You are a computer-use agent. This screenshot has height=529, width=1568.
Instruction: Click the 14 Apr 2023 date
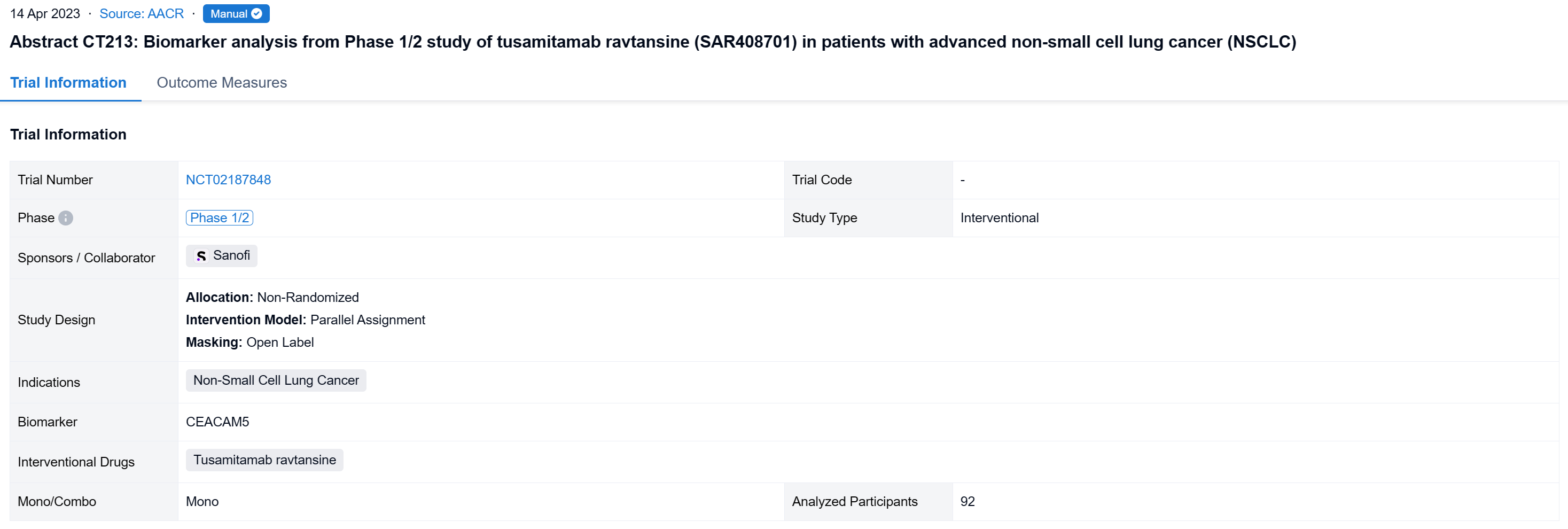tap(45, 13)
